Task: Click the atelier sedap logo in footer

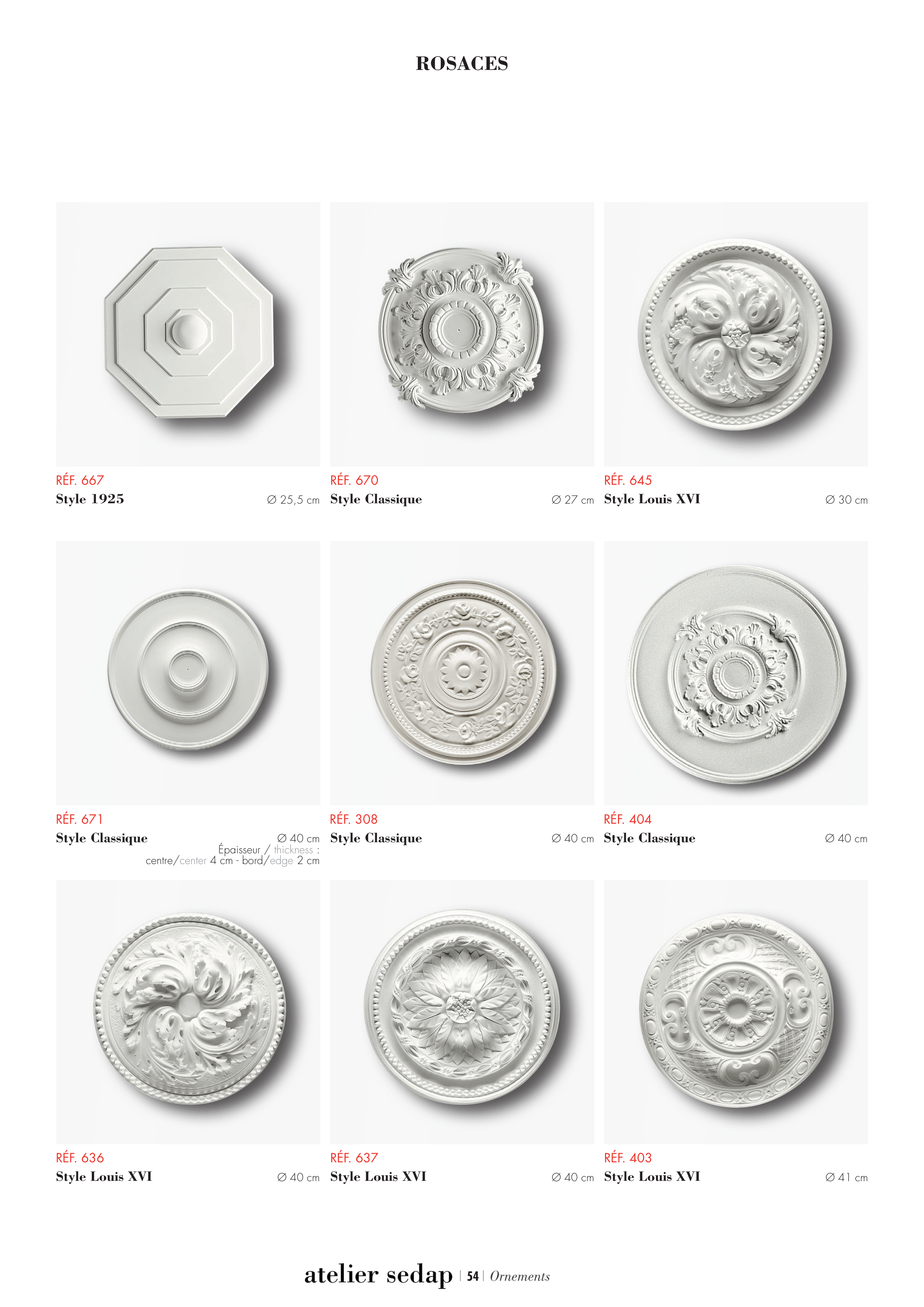Action: pyautogui.click(x=378, y=1274)
